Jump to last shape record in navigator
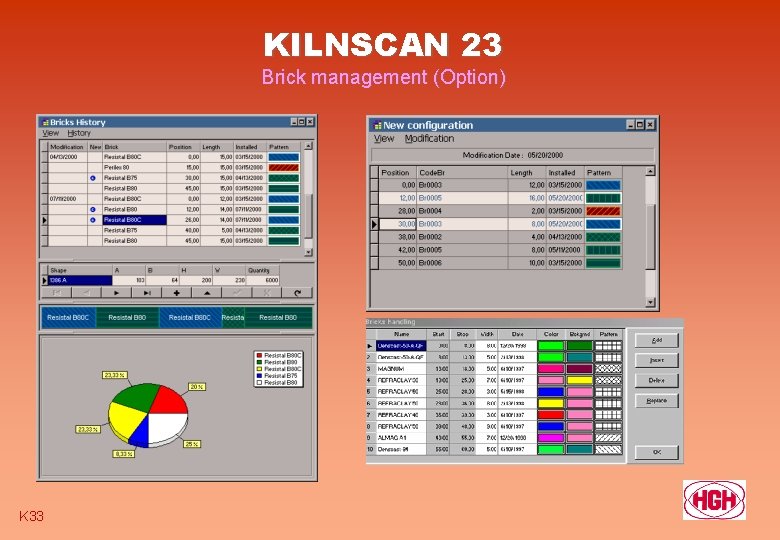Image resolution: width=780 pixels, height=540 pixels. (147, 293)
